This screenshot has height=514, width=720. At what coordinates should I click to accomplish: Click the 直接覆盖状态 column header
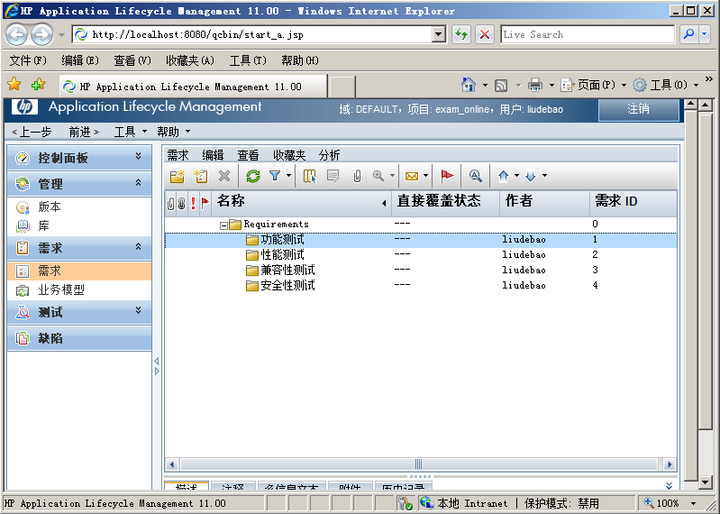pos(445,203)
